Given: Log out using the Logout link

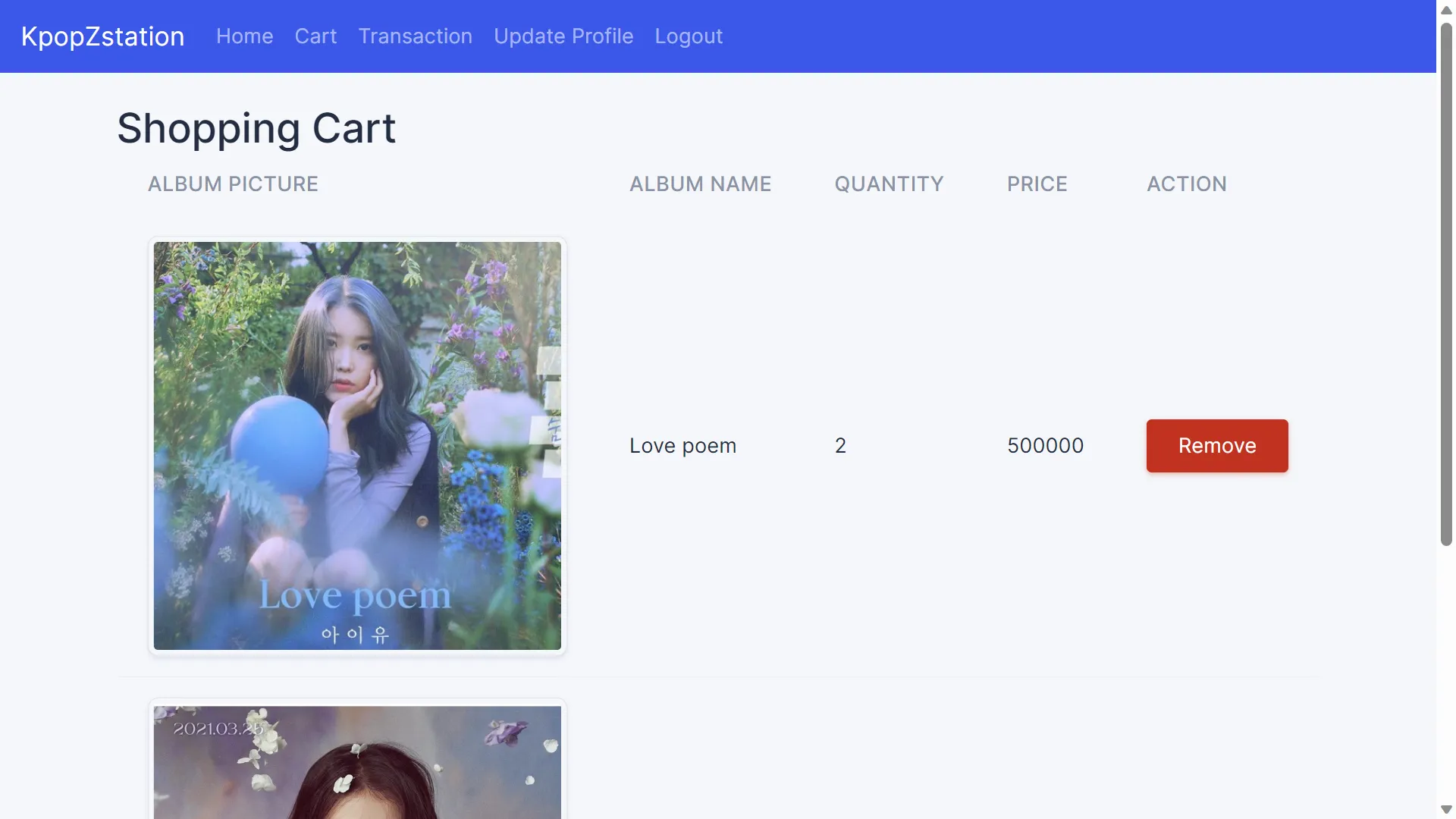Looking at the screenshot, I should coord(688,36).
